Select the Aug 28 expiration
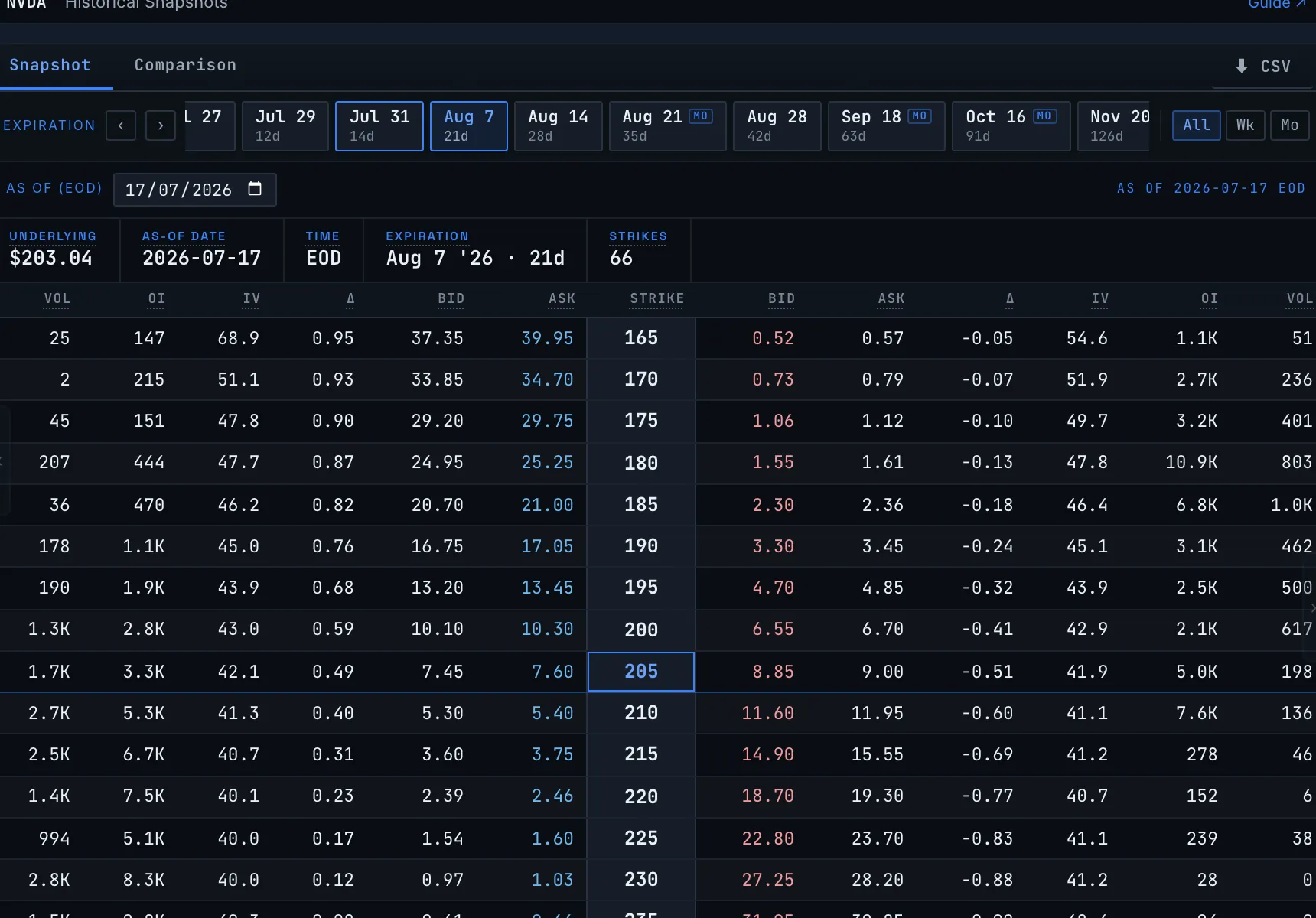 pyautogui.click(x=777, y=125)
